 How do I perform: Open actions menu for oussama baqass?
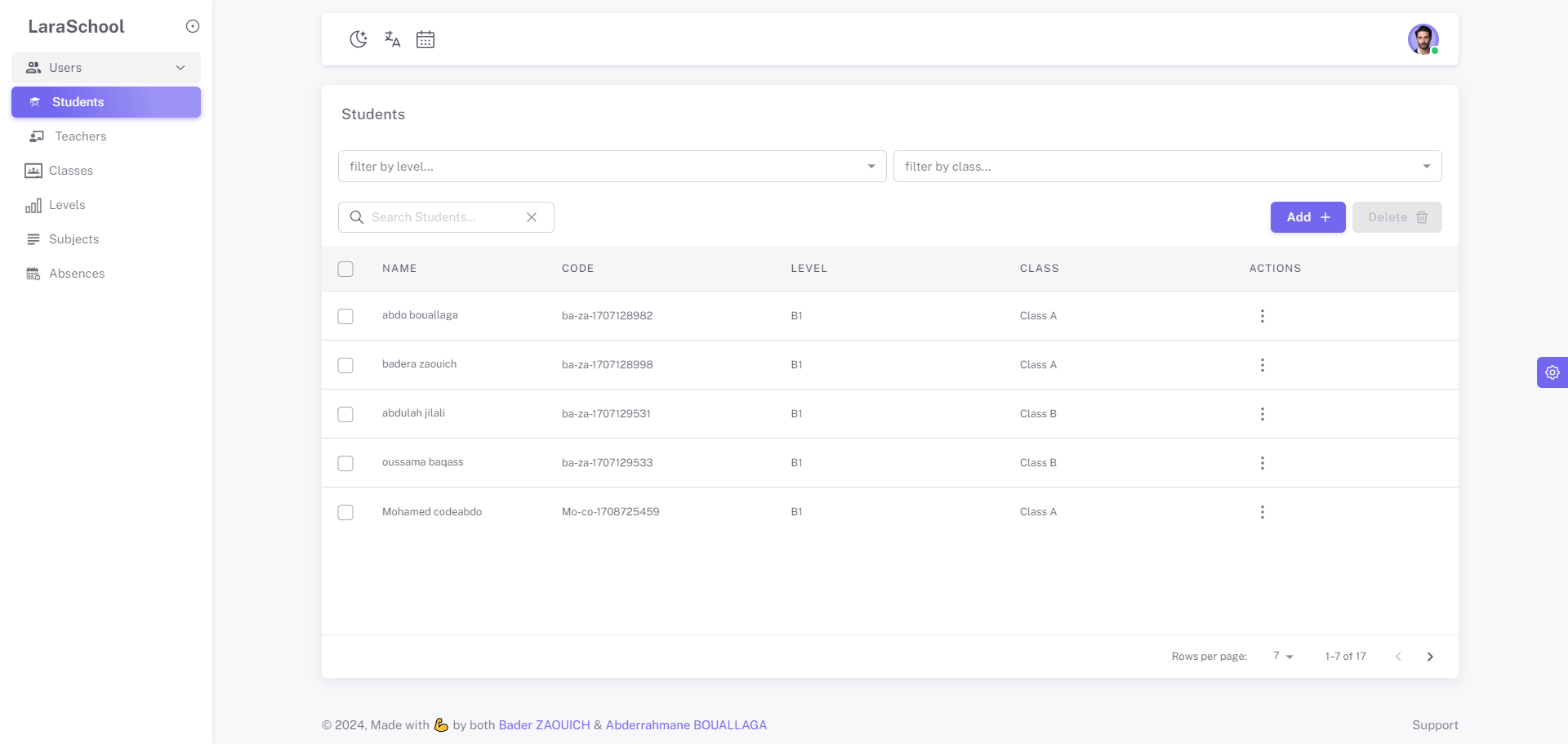pos(1262,463)
